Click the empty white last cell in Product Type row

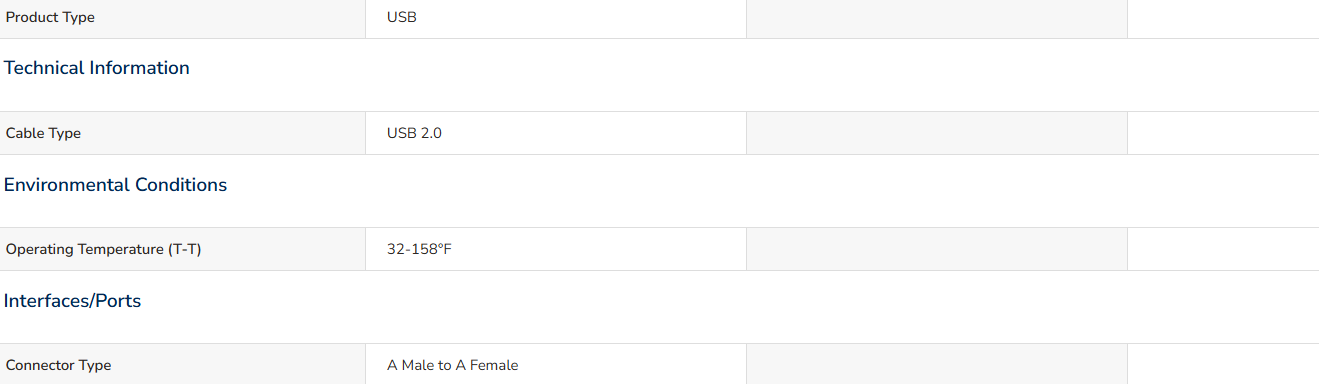tap(1223, 19)
